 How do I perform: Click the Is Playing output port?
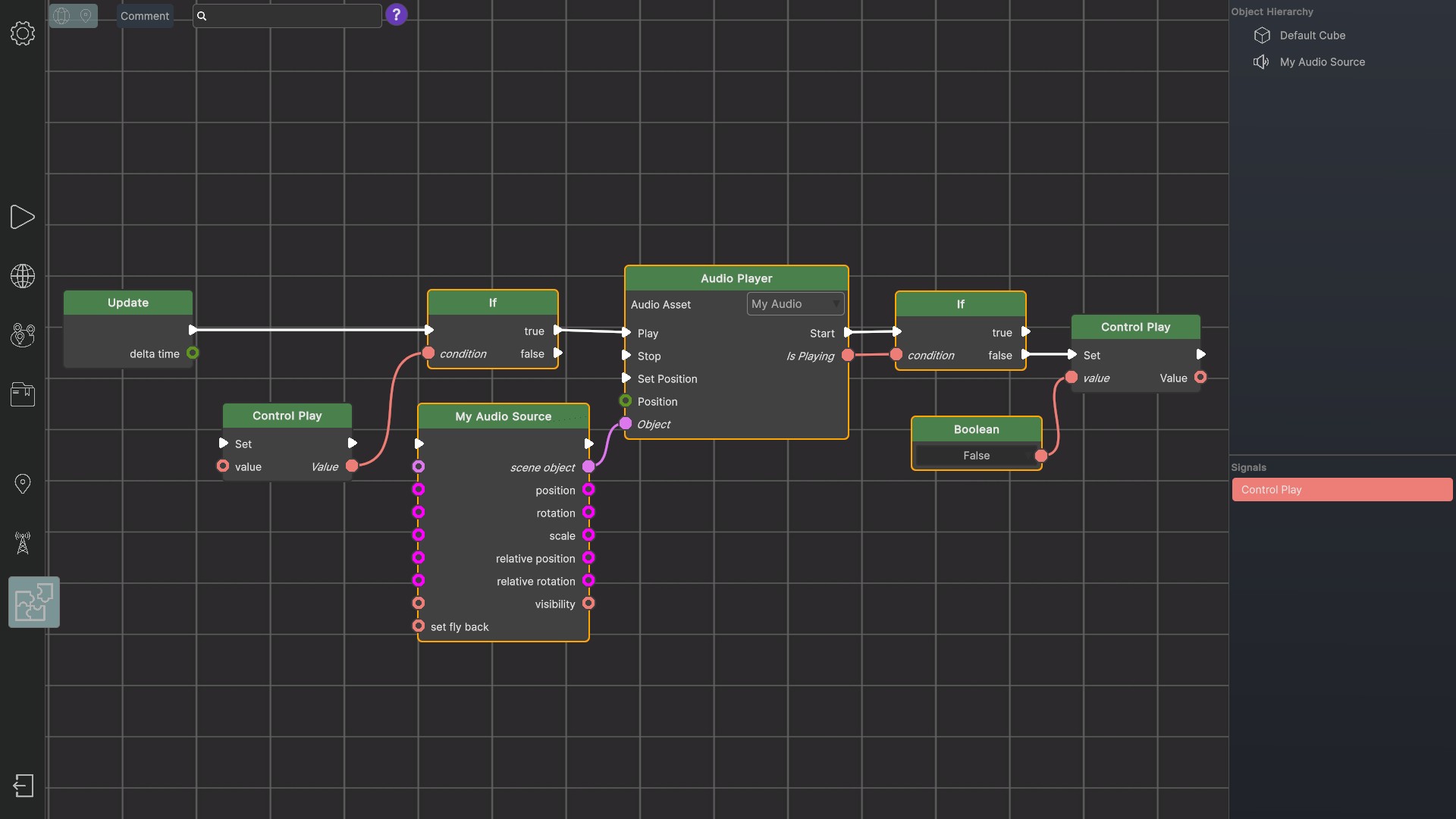coord(848,355)
